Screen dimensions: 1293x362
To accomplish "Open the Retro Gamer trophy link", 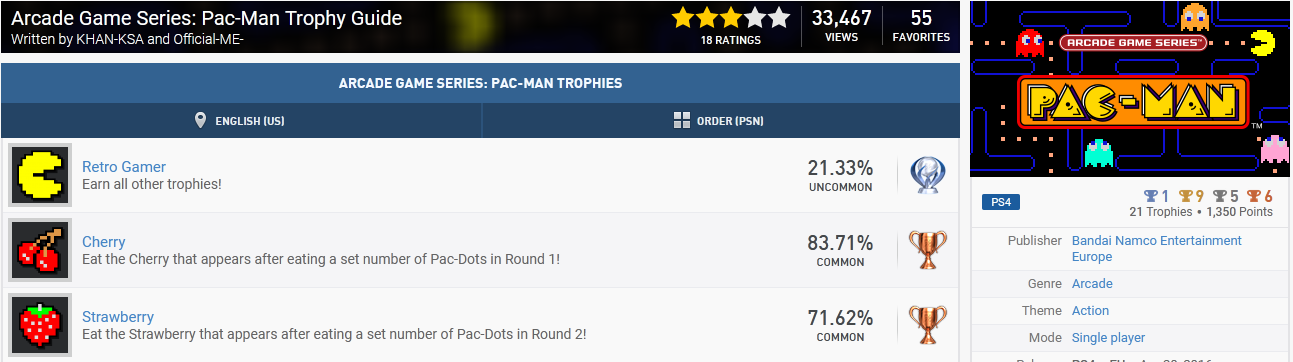I will pyautogui.click(x=124, y=167).
